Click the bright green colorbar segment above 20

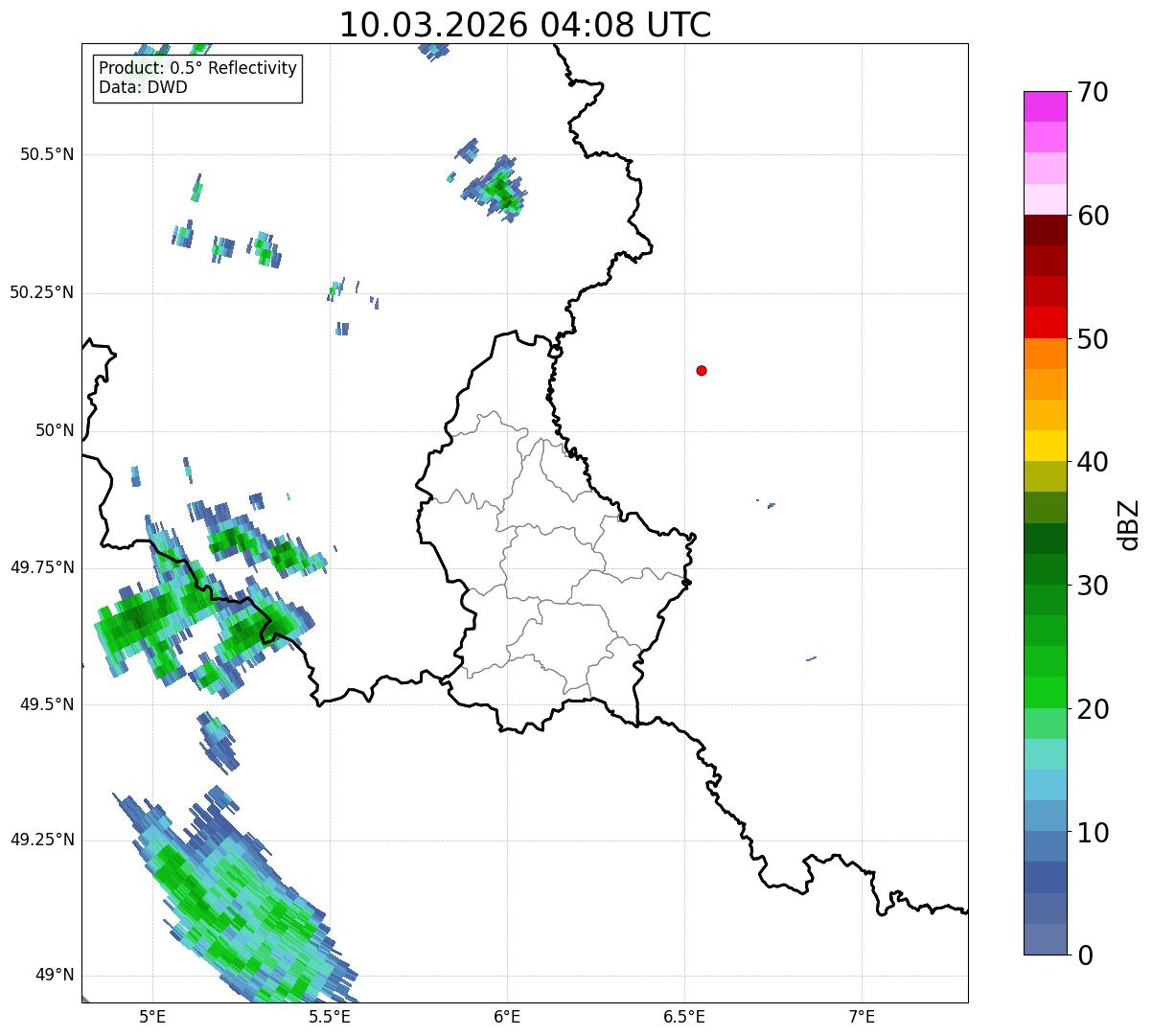1046,692
